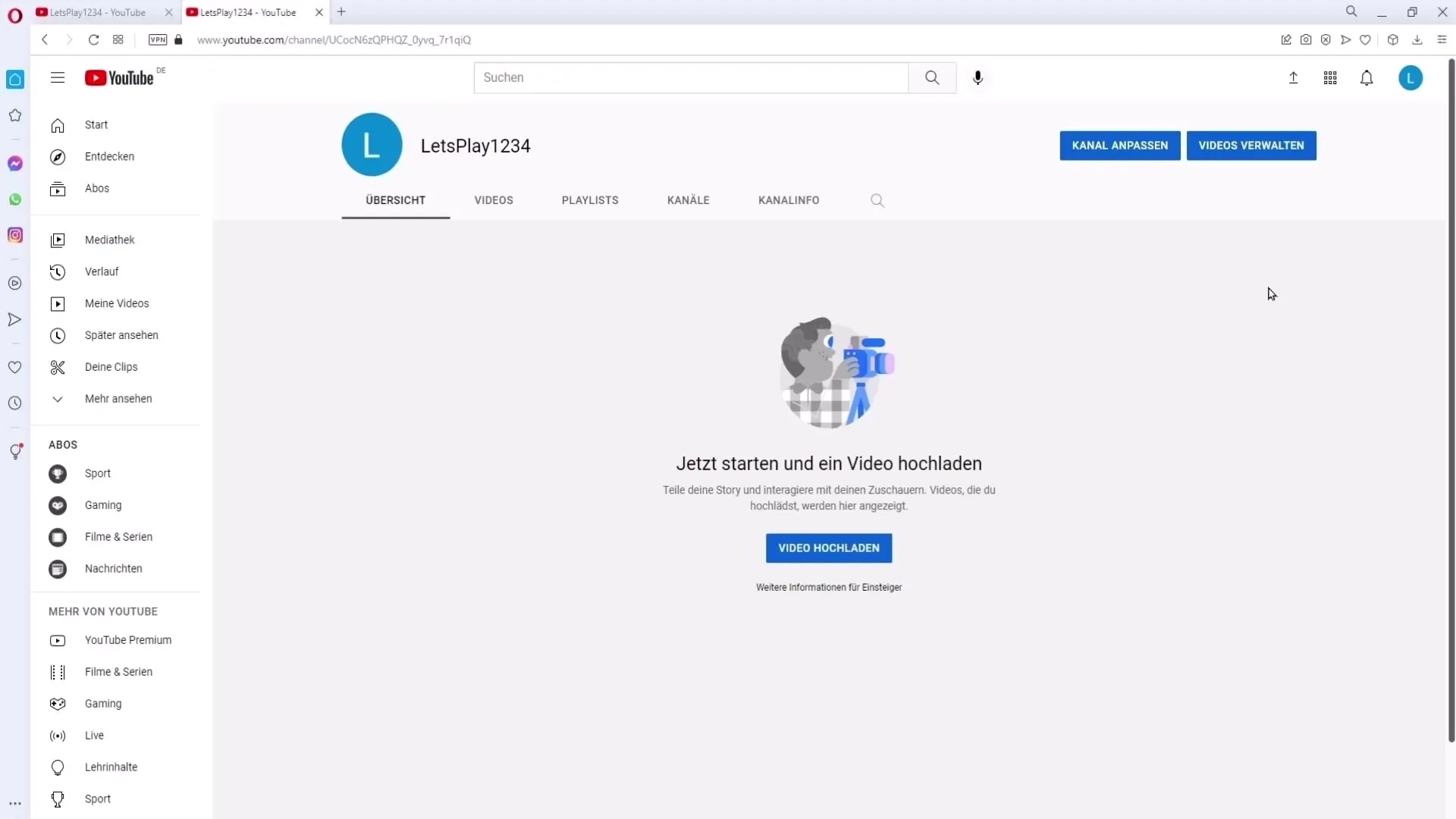Screen dimensions: 1456x819
Task: Click the VIDEO HOCHLADEN button
Action: point(828,548)
